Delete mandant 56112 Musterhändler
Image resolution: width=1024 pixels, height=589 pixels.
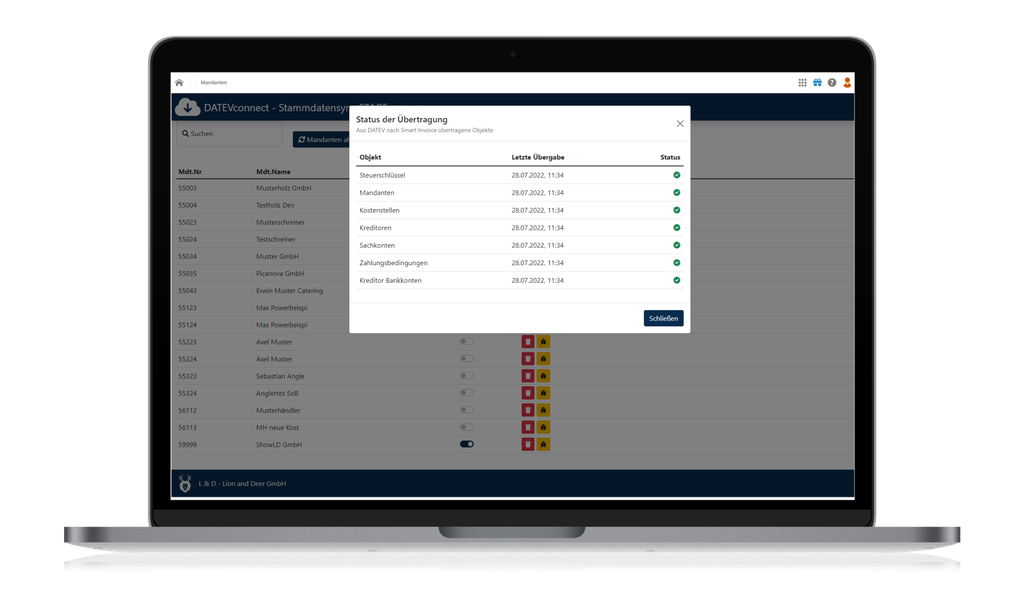coord(528,410)
